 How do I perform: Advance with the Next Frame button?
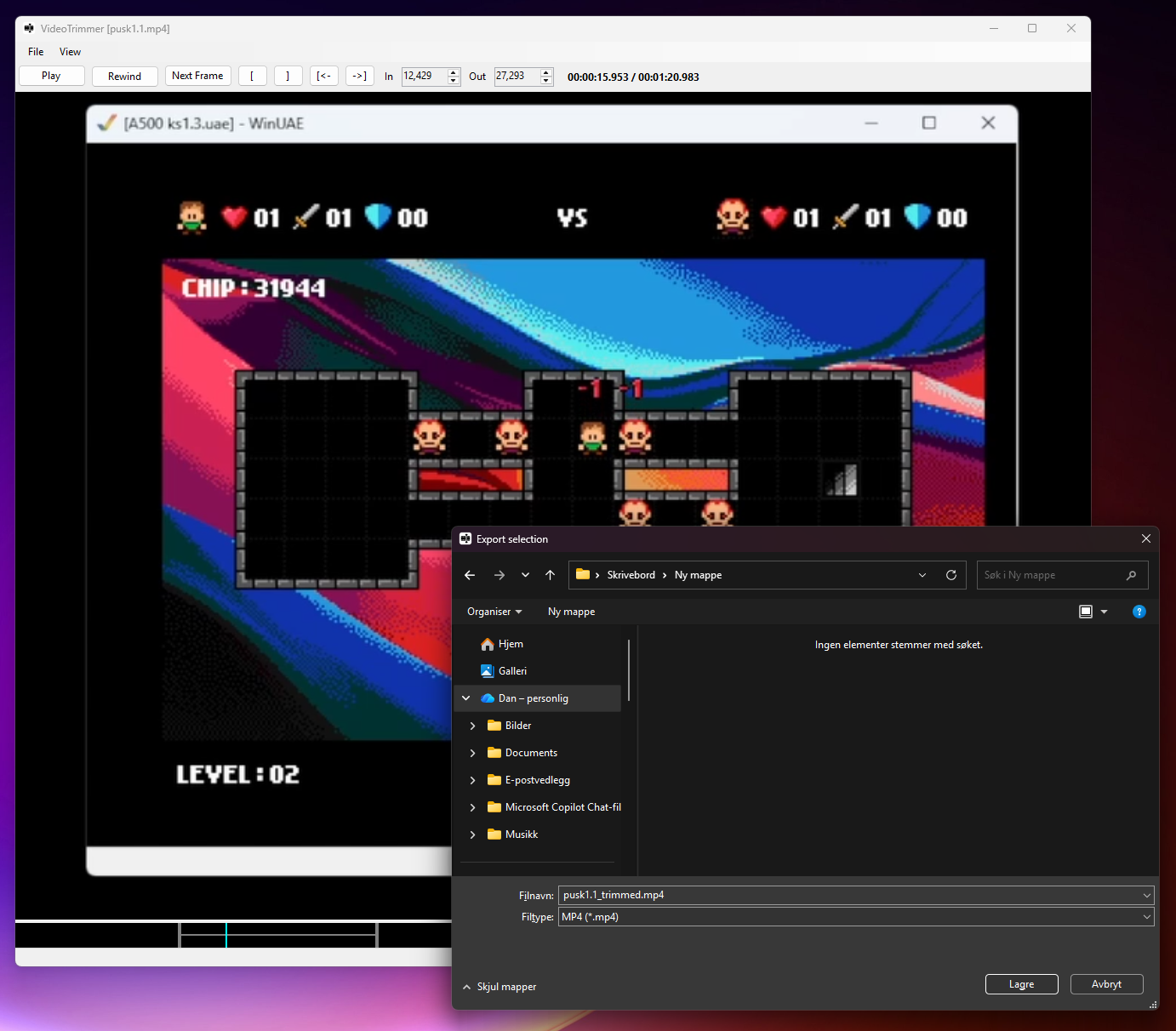coord(197,76)
